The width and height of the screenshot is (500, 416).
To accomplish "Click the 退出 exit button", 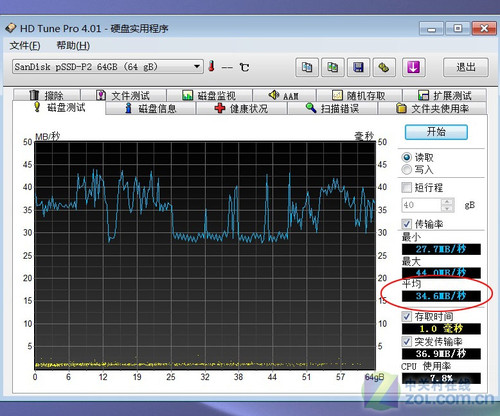I will pos(466,67).
